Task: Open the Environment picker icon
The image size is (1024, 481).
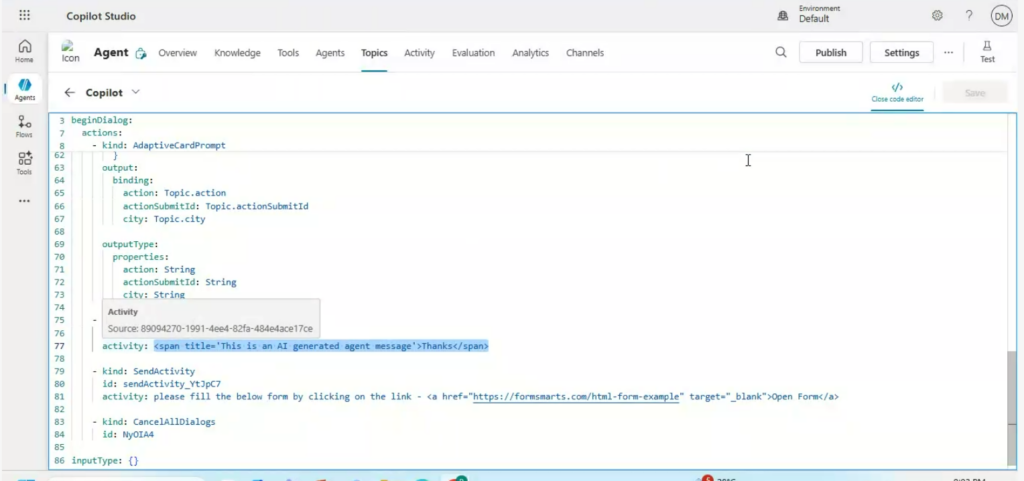Action: click(782, 16)
